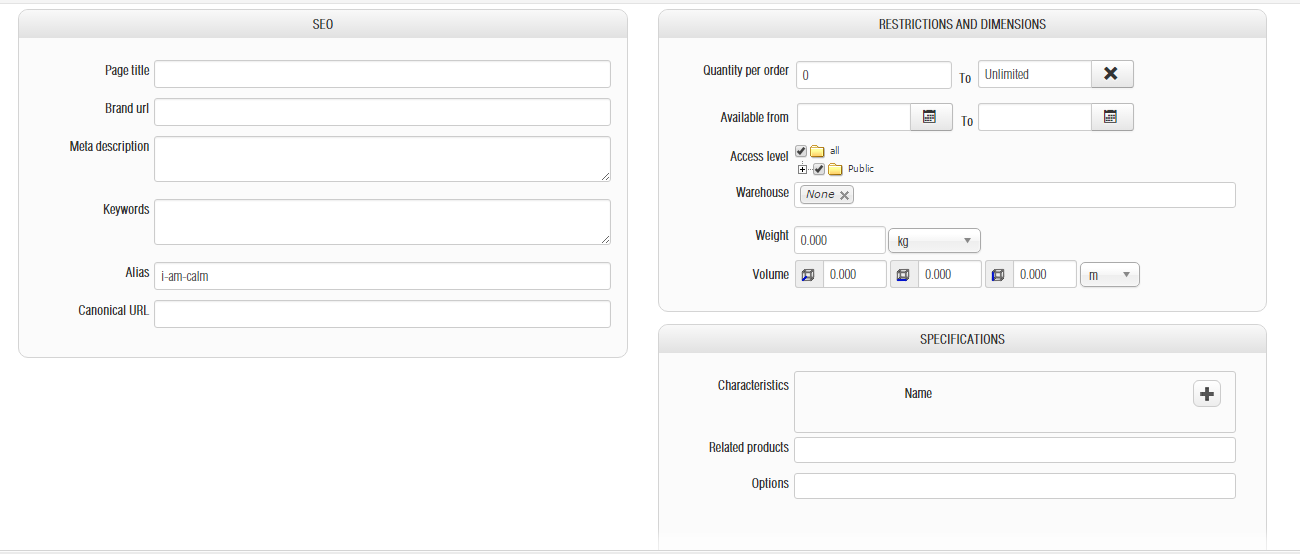Click the Public folder label in Access level
The width and height of the screenshot is (1300, 554).
coord(860,169)
